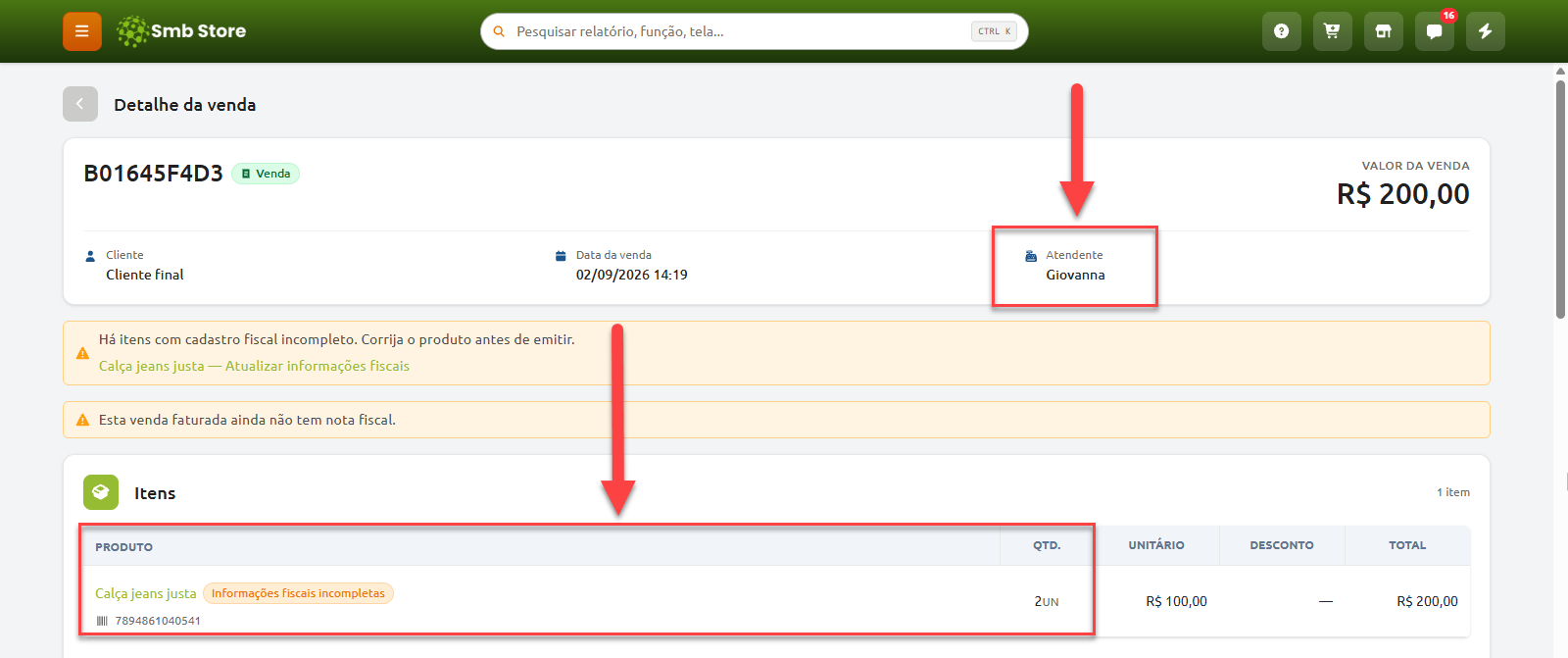Open 'Calça jeans justa — Atualizar informações fiscais' link

[254, 366]
